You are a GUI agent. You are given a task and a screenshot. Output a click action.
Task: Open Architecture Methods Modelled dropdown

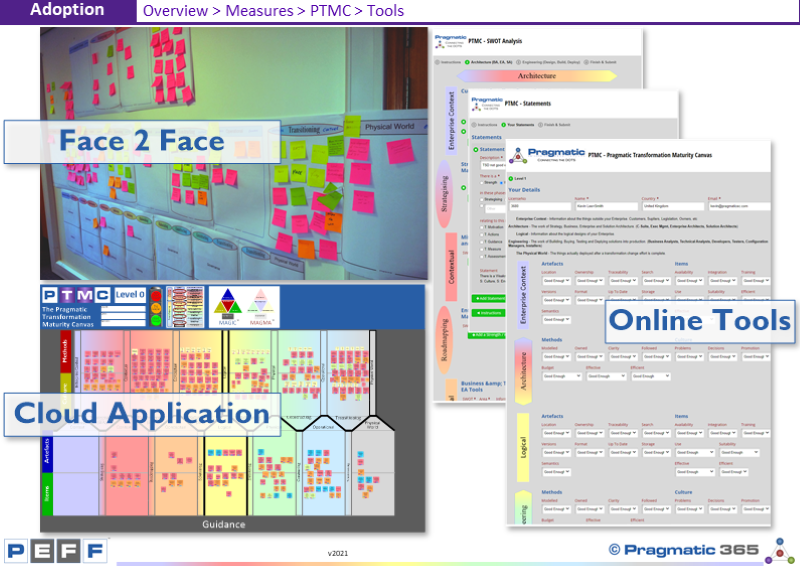click(556, 357)
